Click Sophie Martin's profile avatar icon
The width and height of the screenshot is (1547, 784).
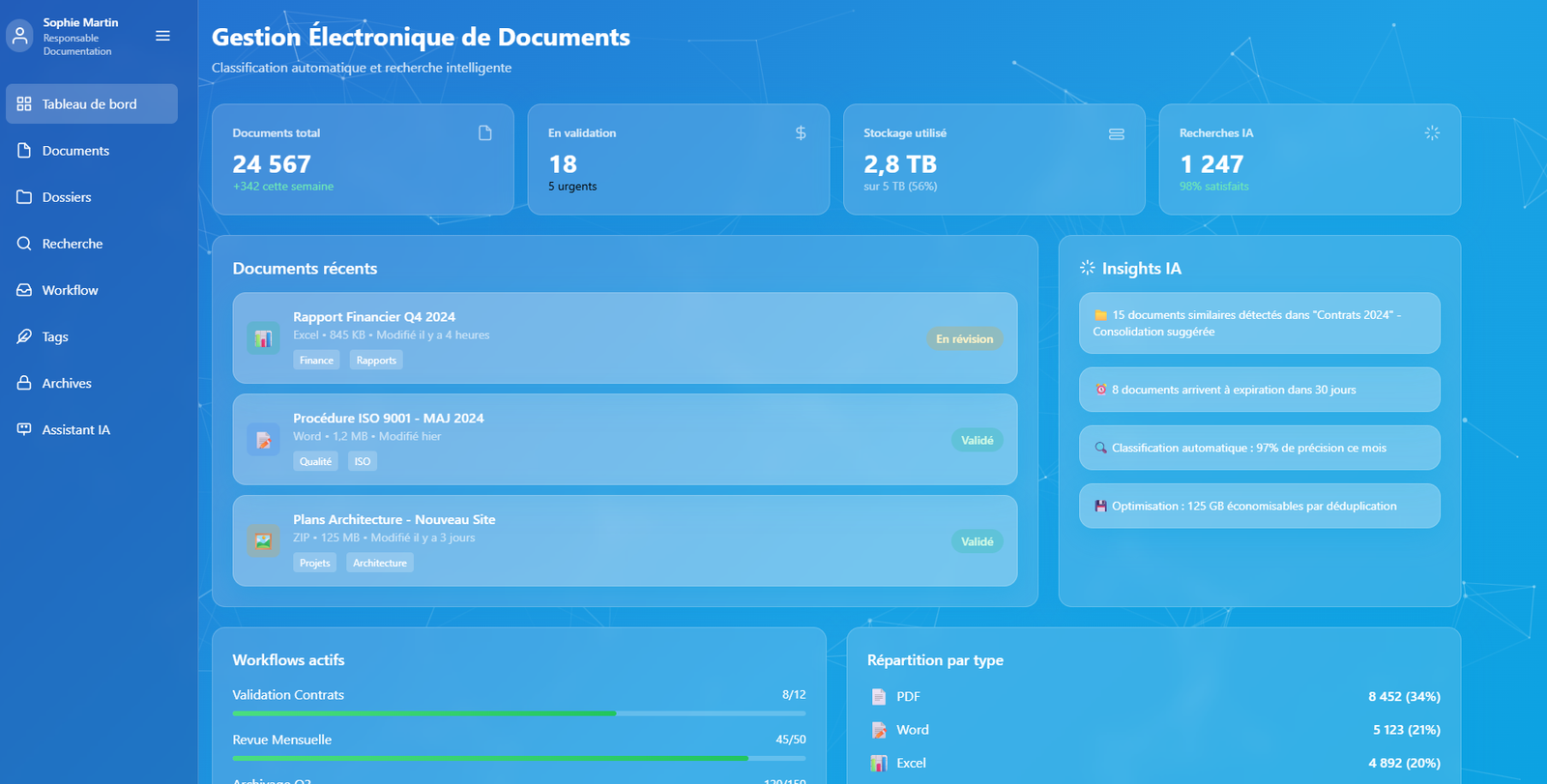coord(19,36)
